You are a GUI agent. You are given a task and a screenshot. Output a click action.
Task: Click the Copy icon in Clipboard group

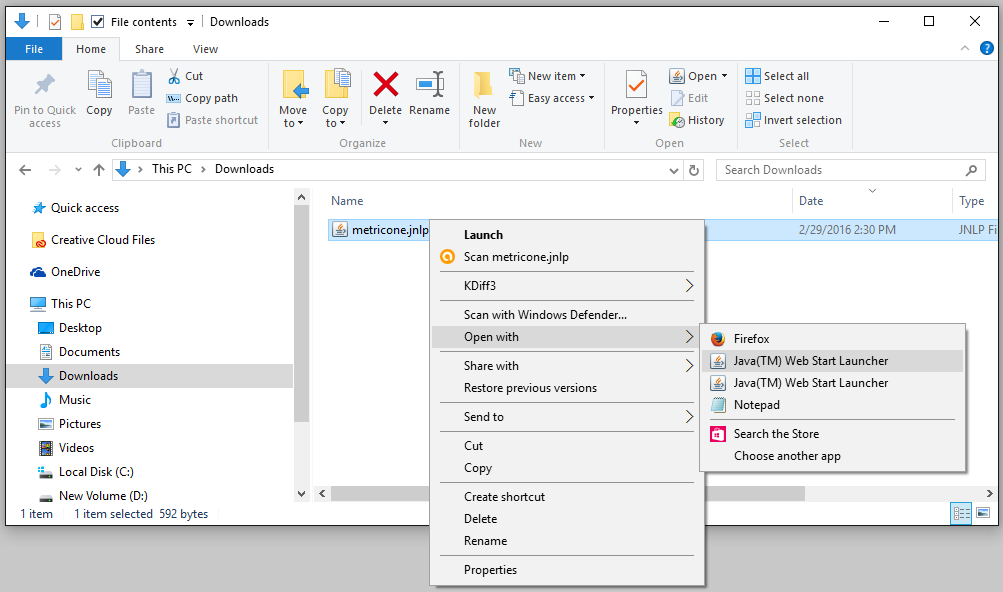tap(99, 84)
